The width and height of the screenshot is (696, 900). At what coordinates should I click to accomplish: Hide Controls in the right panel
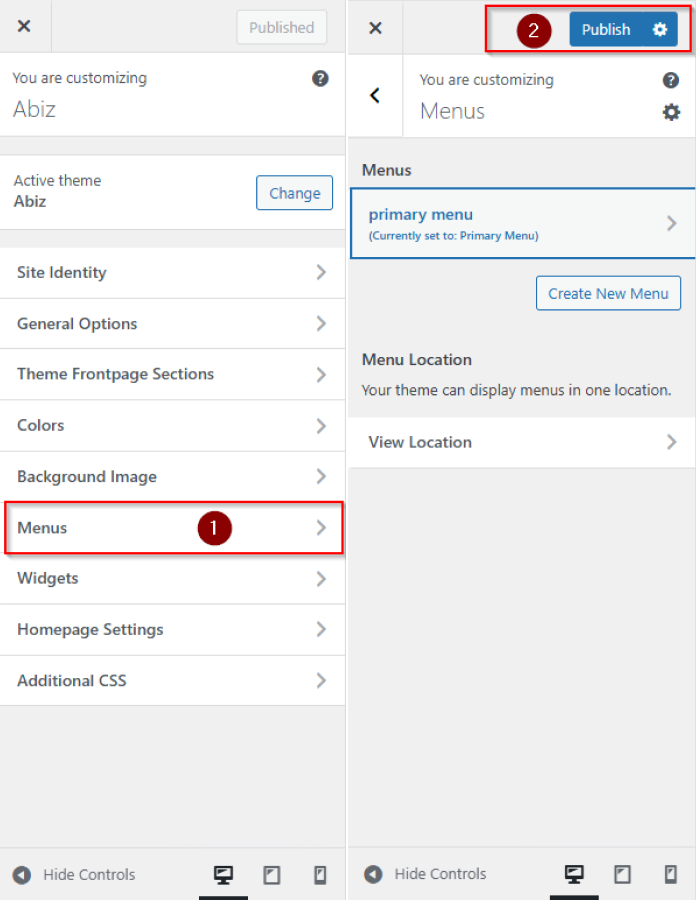426,875
